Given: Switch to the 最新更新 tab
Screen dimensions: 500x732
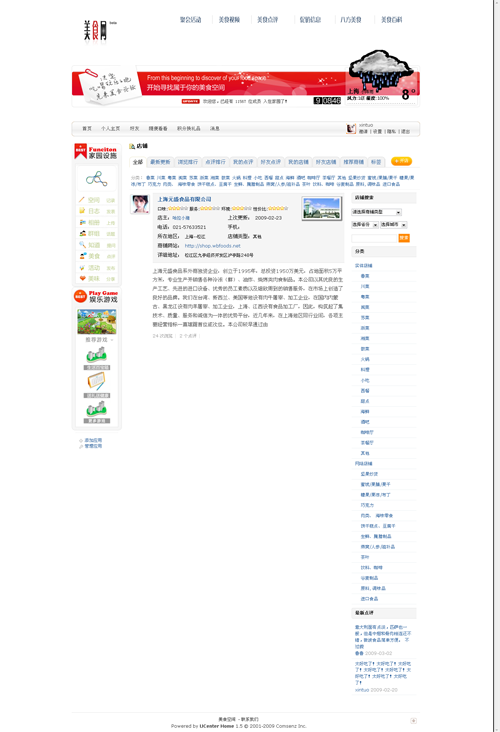Looking at the screenshot, I should (160, 162).
